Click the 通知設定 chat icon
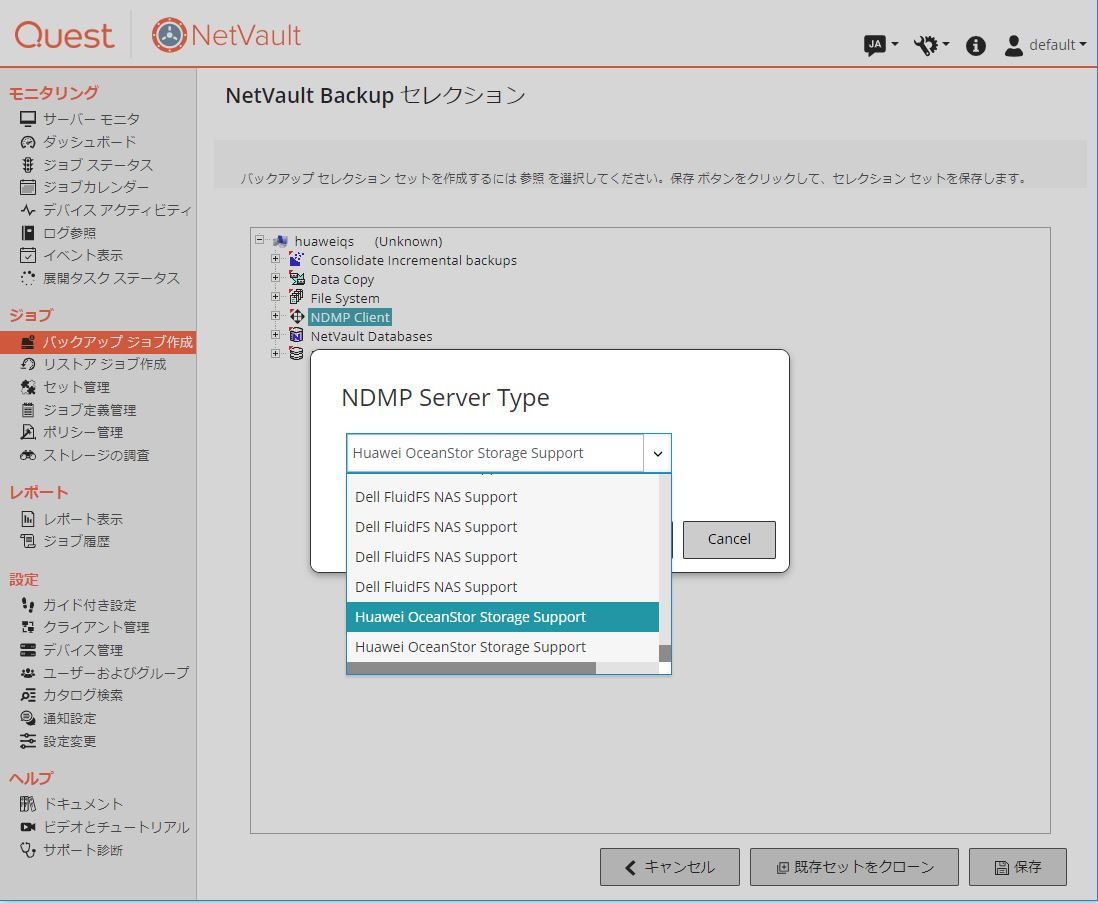The height and width of the screenshot is (903, 1098). [x=28, y=718]
